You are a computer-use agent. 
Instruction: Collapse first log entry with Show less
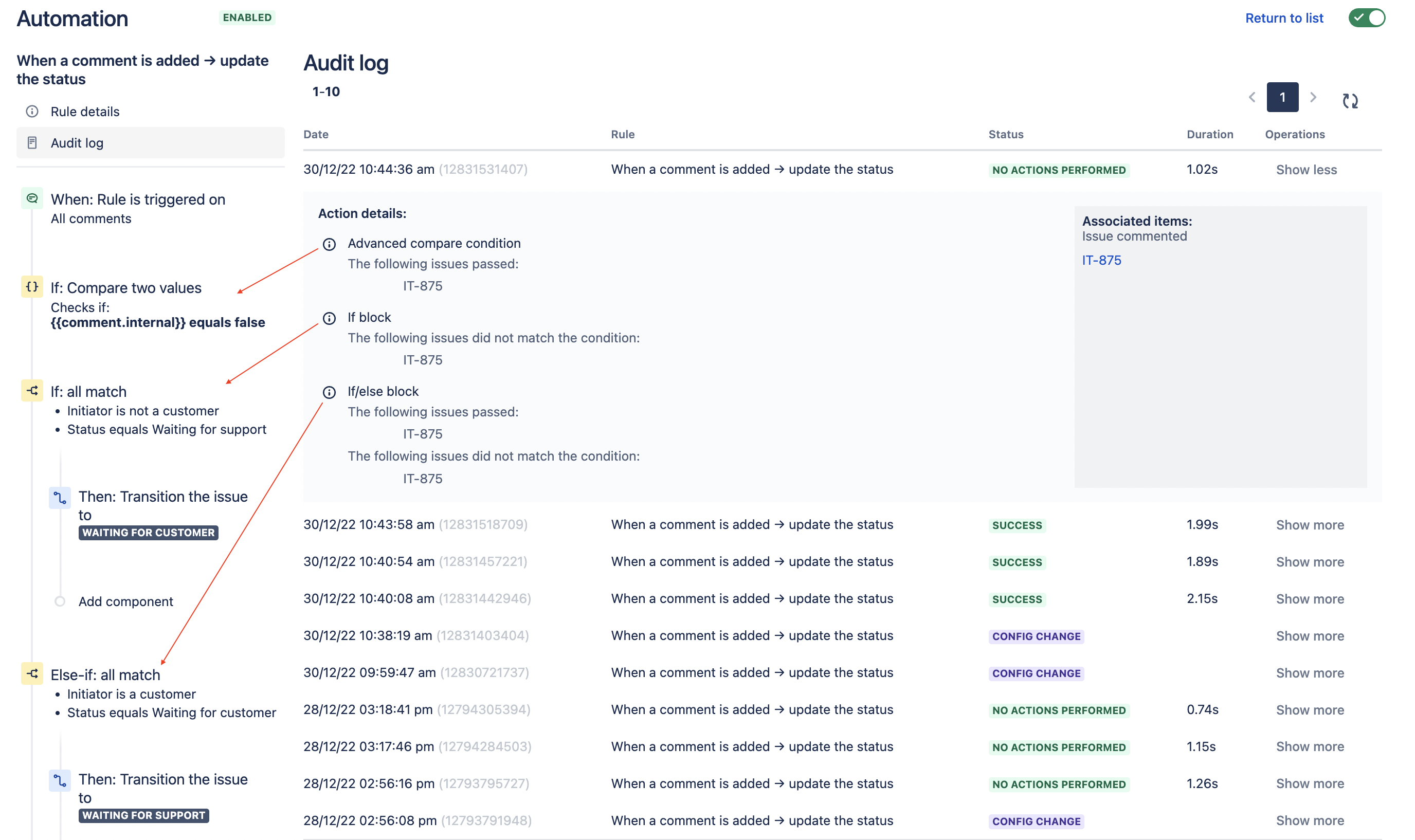click(x=1306, y=170)
